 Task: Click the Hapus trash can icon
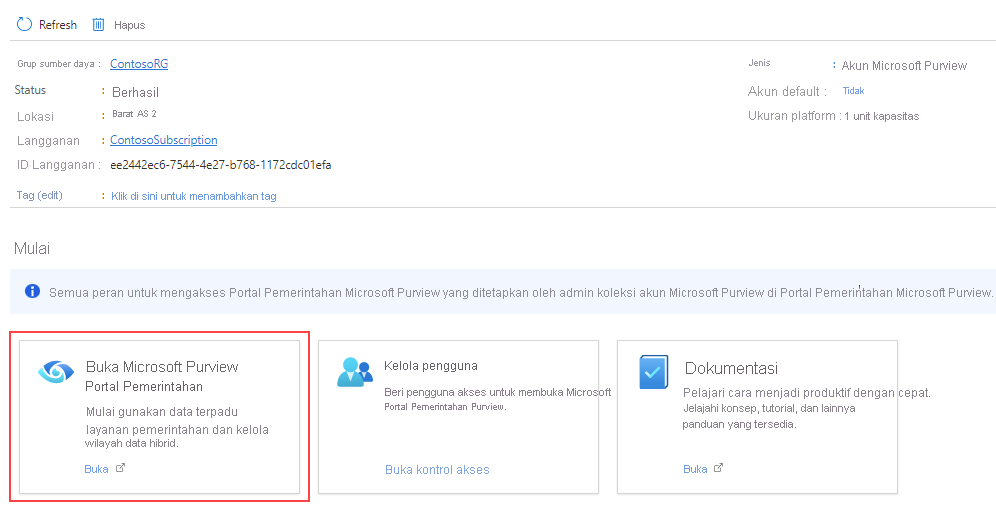[98, 25]
